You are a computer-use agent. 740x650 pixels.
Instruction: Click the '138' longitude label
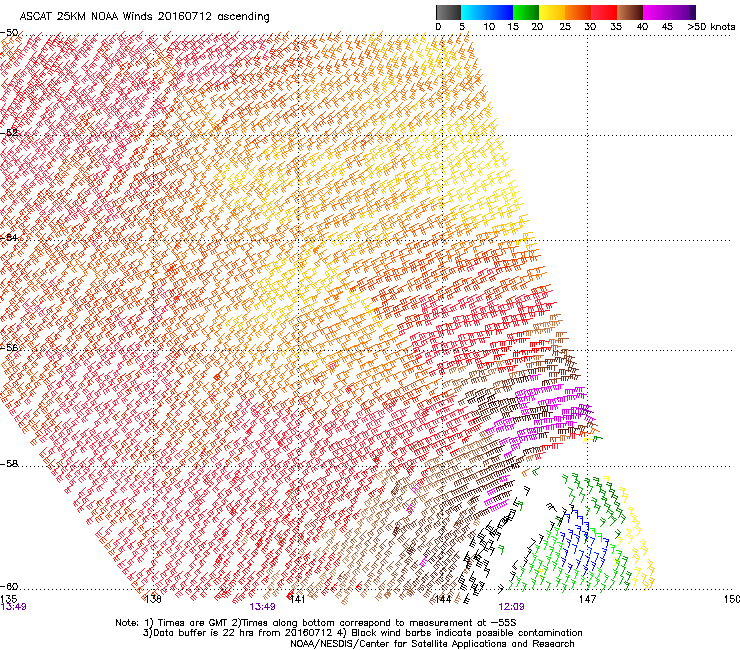pos(153,599)
